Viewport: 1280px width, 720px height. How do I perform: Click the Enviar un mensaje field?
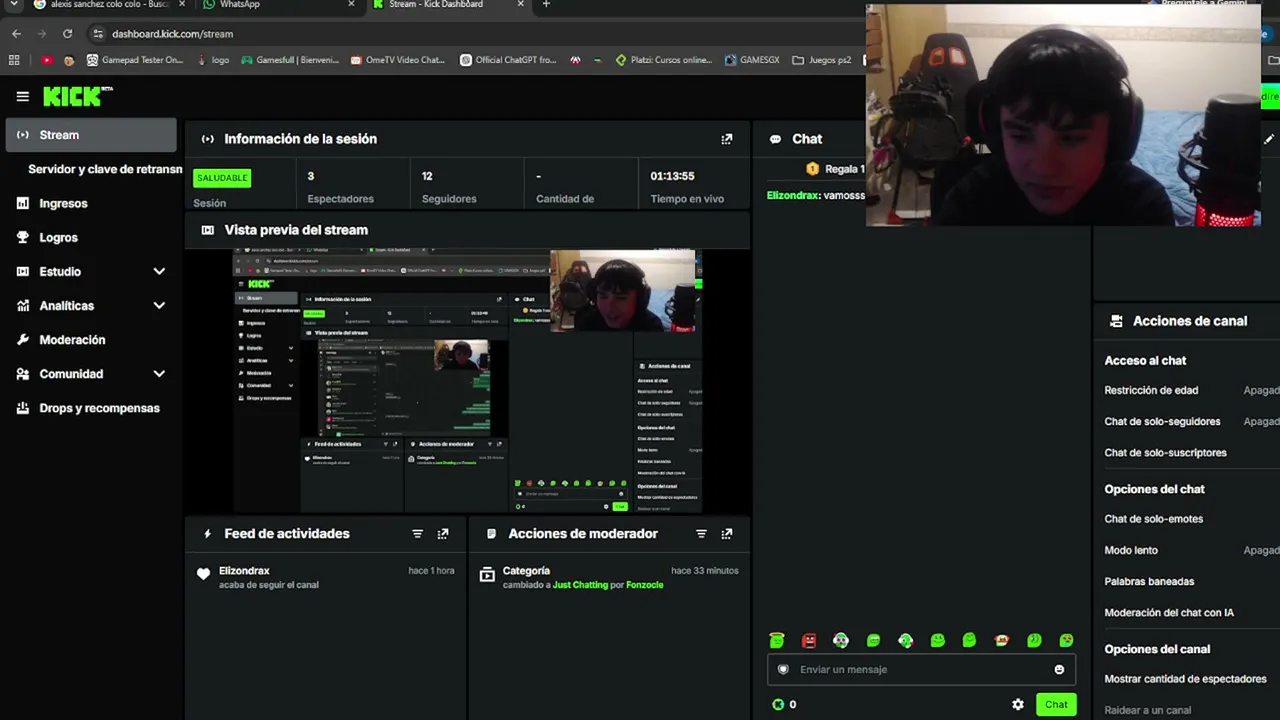(921, 670)
